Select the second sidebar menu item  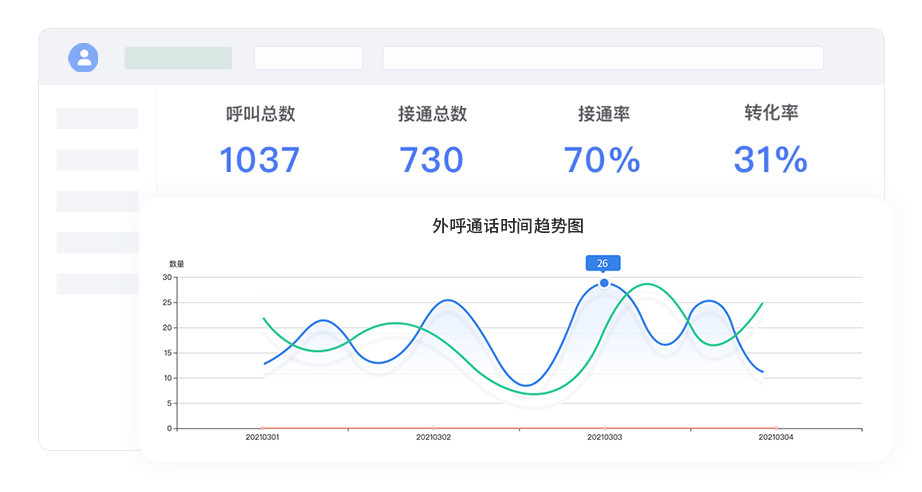tap(97, 160)
